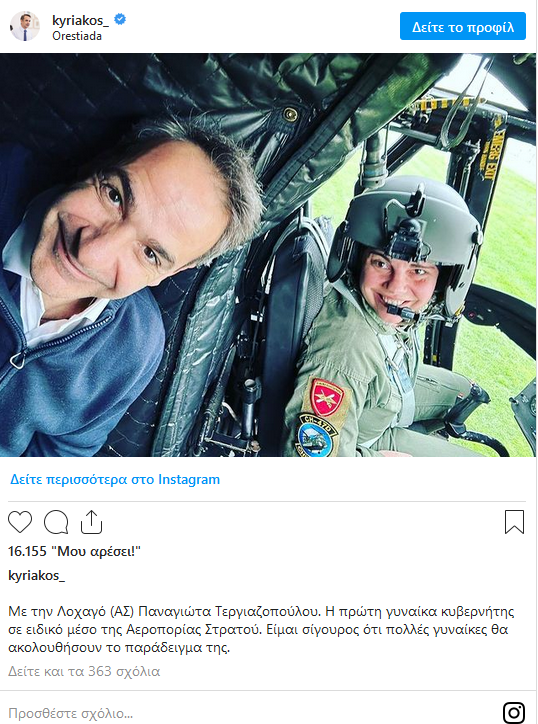Viewport: 538px width, 724px height.
Task: Save the post with the bookmark icon
Action: [x=514, y=522]
